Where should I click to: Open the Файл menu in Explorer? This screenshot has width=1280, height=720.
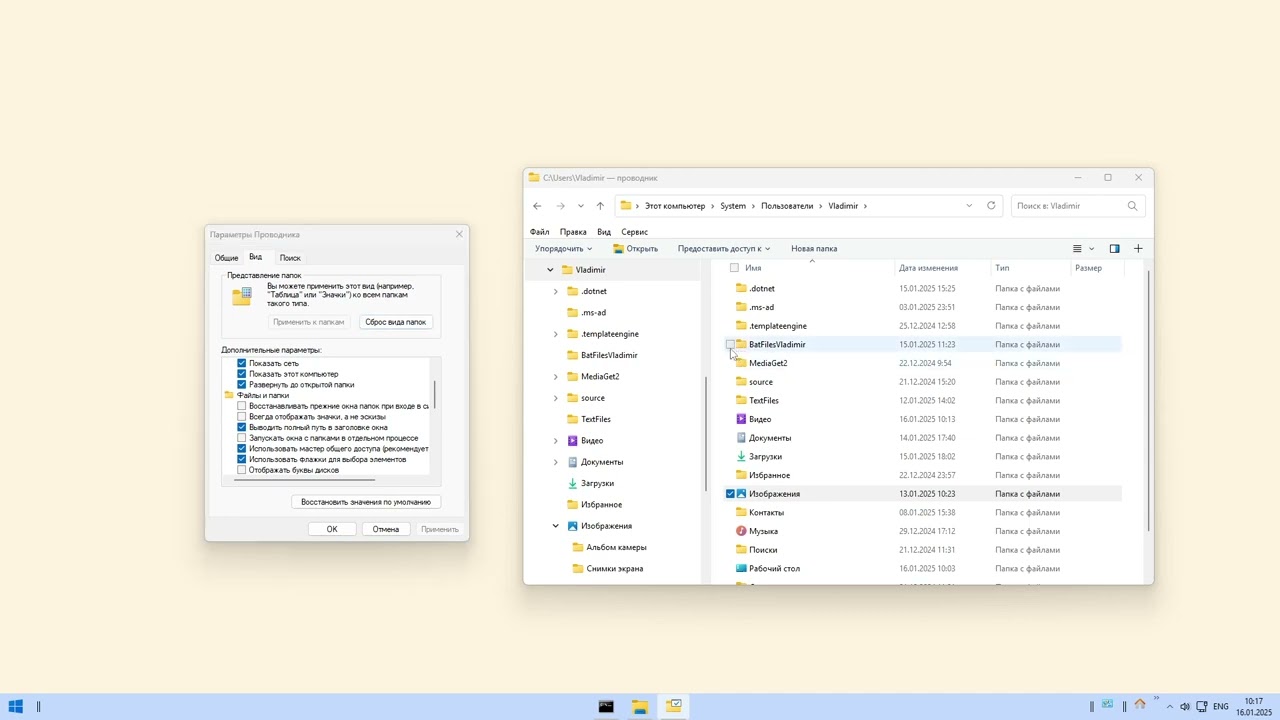[x=539, y=232]
